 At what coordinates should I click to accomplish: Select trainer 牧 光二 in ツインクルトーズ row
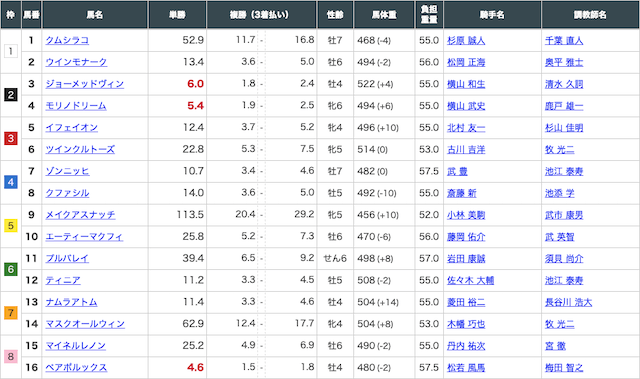(x=560, y=149)
